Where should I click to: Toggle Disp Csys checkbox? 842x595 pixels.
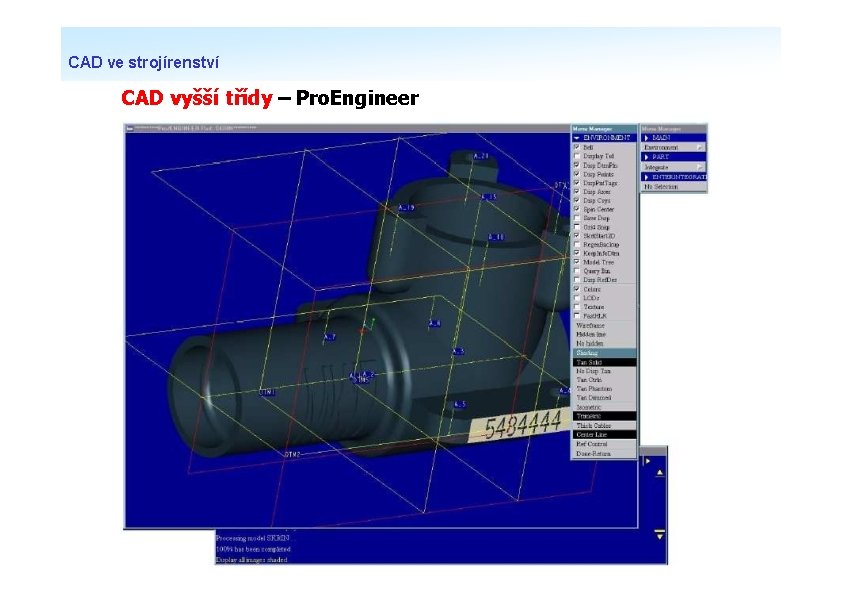point(577,200)
